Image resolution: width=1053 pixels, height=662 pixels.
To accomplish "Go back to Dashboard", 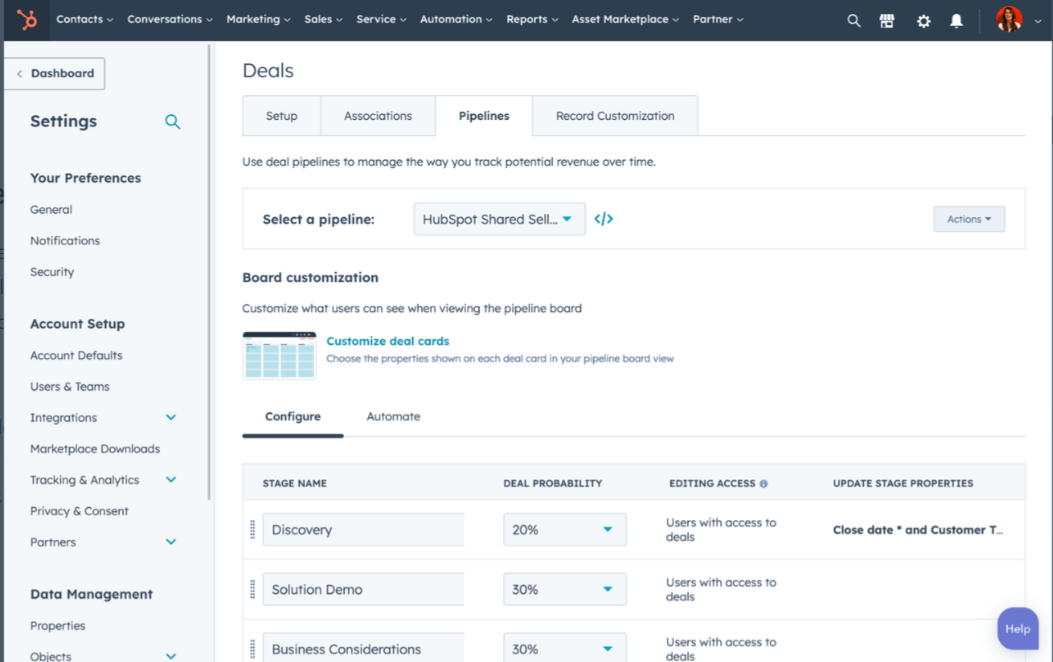I will [x=55, y=73].
